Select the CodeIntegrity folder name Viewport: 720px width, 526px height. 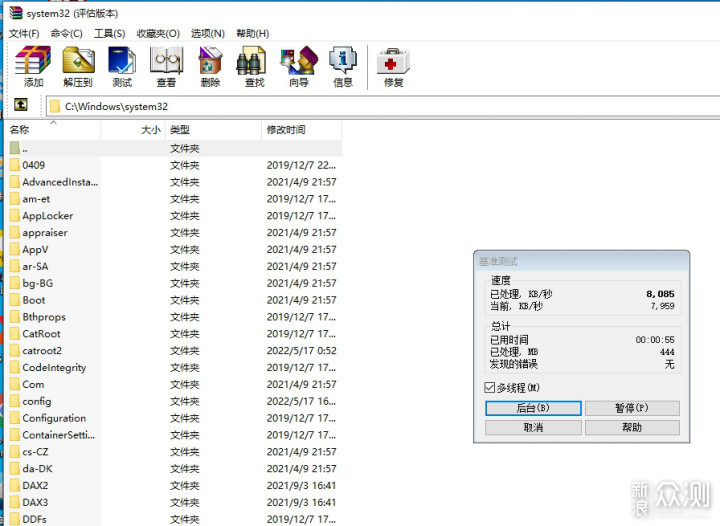(54, 368)
